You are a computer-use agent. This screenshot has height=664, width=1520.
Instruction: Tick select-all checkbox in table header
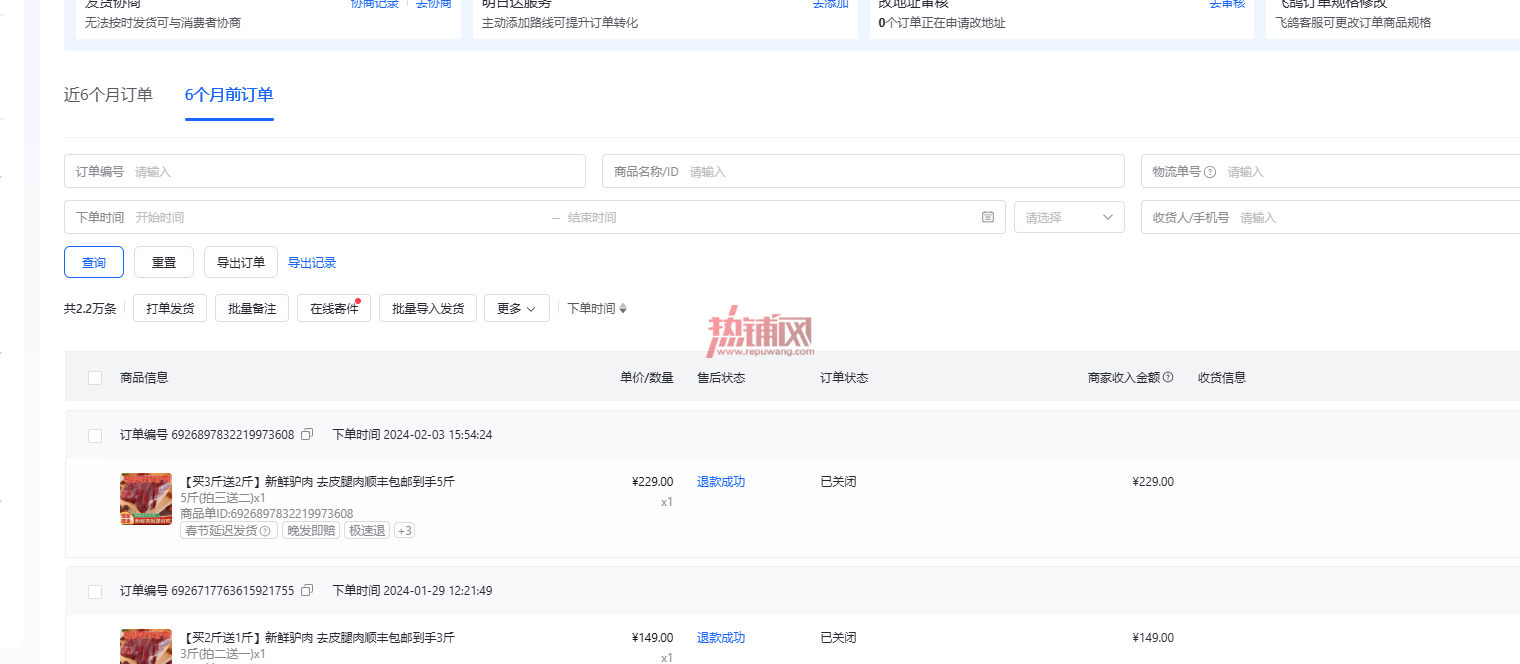(95, 378)
